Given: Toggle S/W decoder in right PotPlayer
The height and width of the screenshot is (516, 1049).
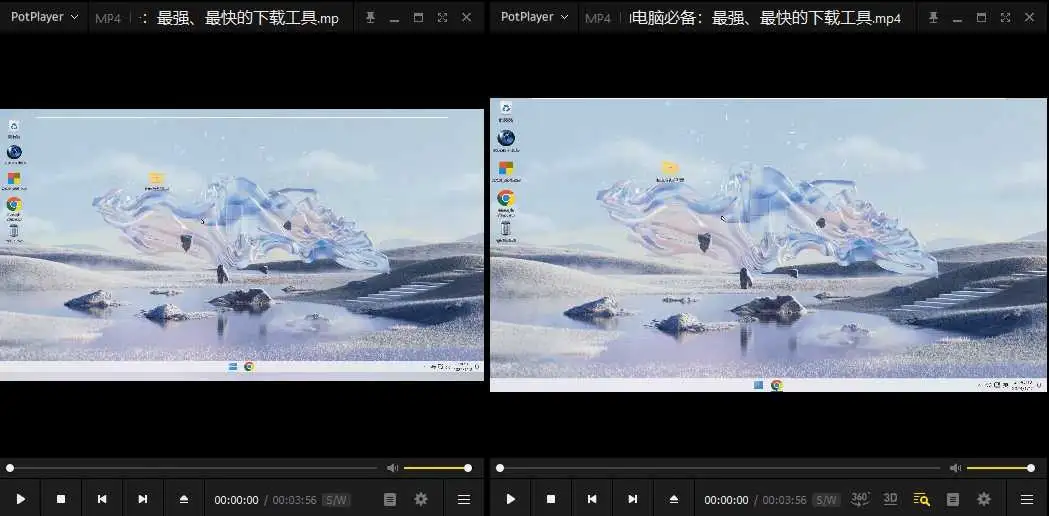Looking at the screenshot, I should (x=826, y=500).
